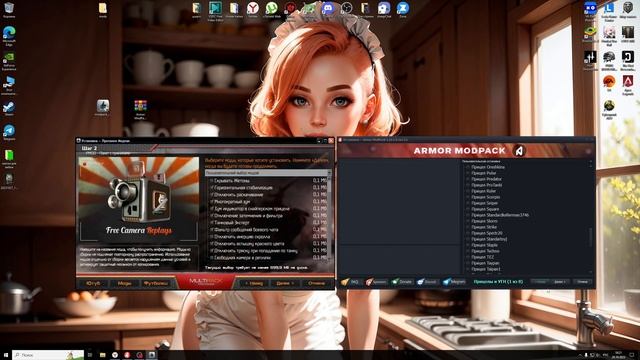Launch Yandex Browser from the desktop's top row
The image size is (640, 360).
click(x=253, y=9)
